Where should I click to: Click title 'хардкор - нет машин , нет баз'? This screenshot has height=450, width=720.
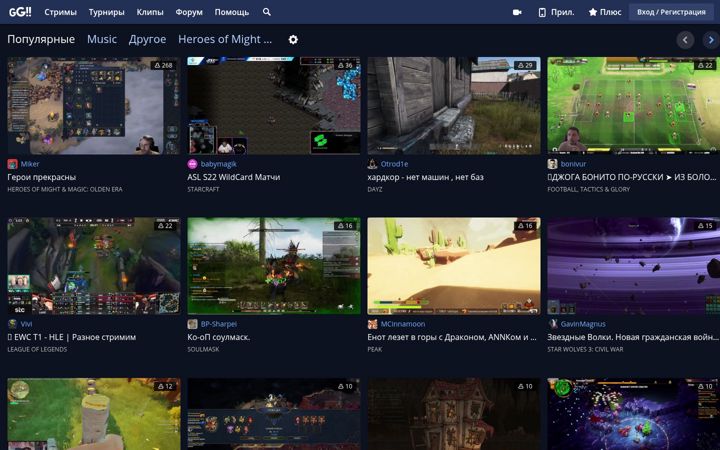(x=425, y=177)
